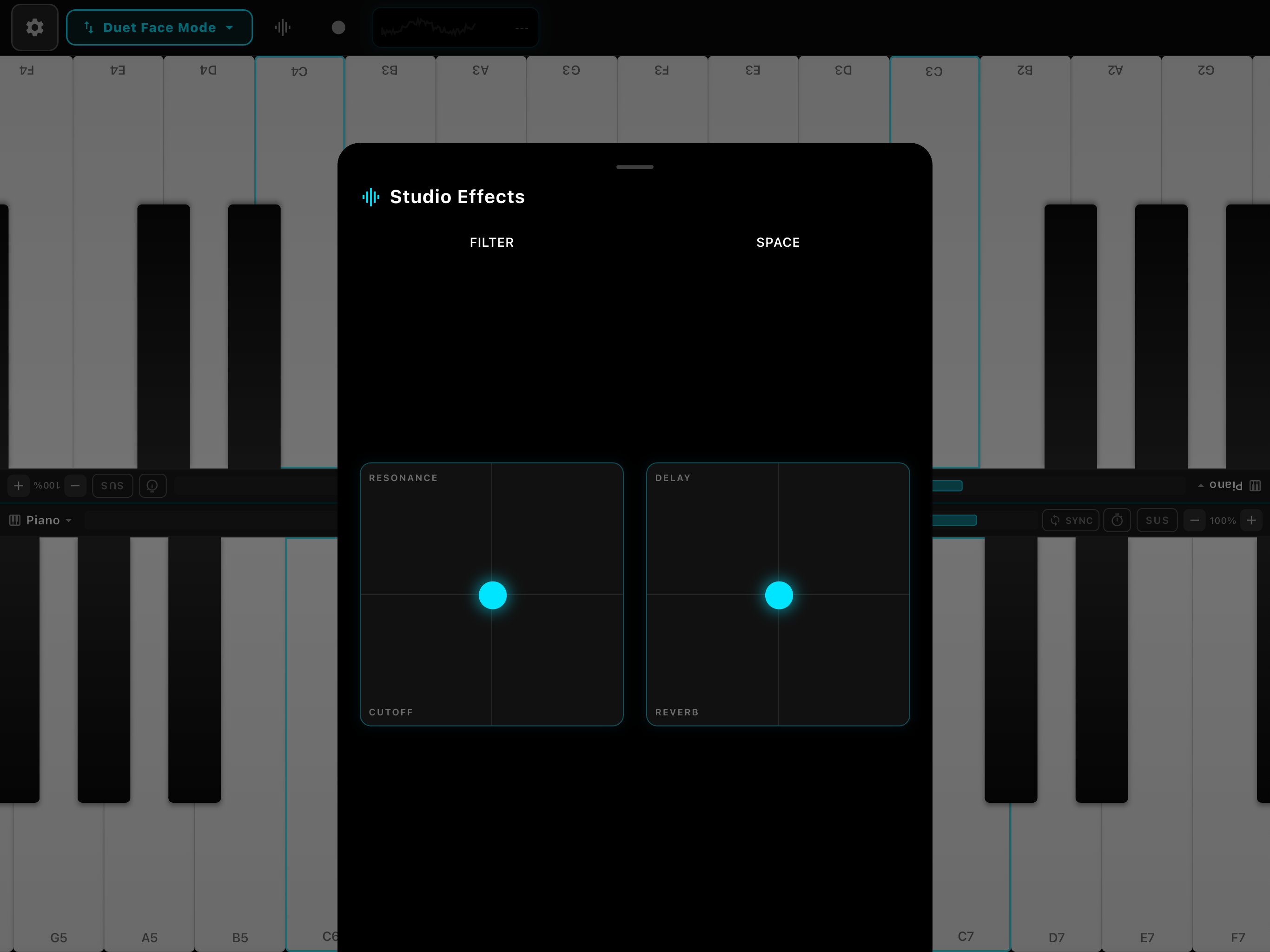Play the E3 key on upper keyboard
The image size is (1270, 952).
click(753, 99)
